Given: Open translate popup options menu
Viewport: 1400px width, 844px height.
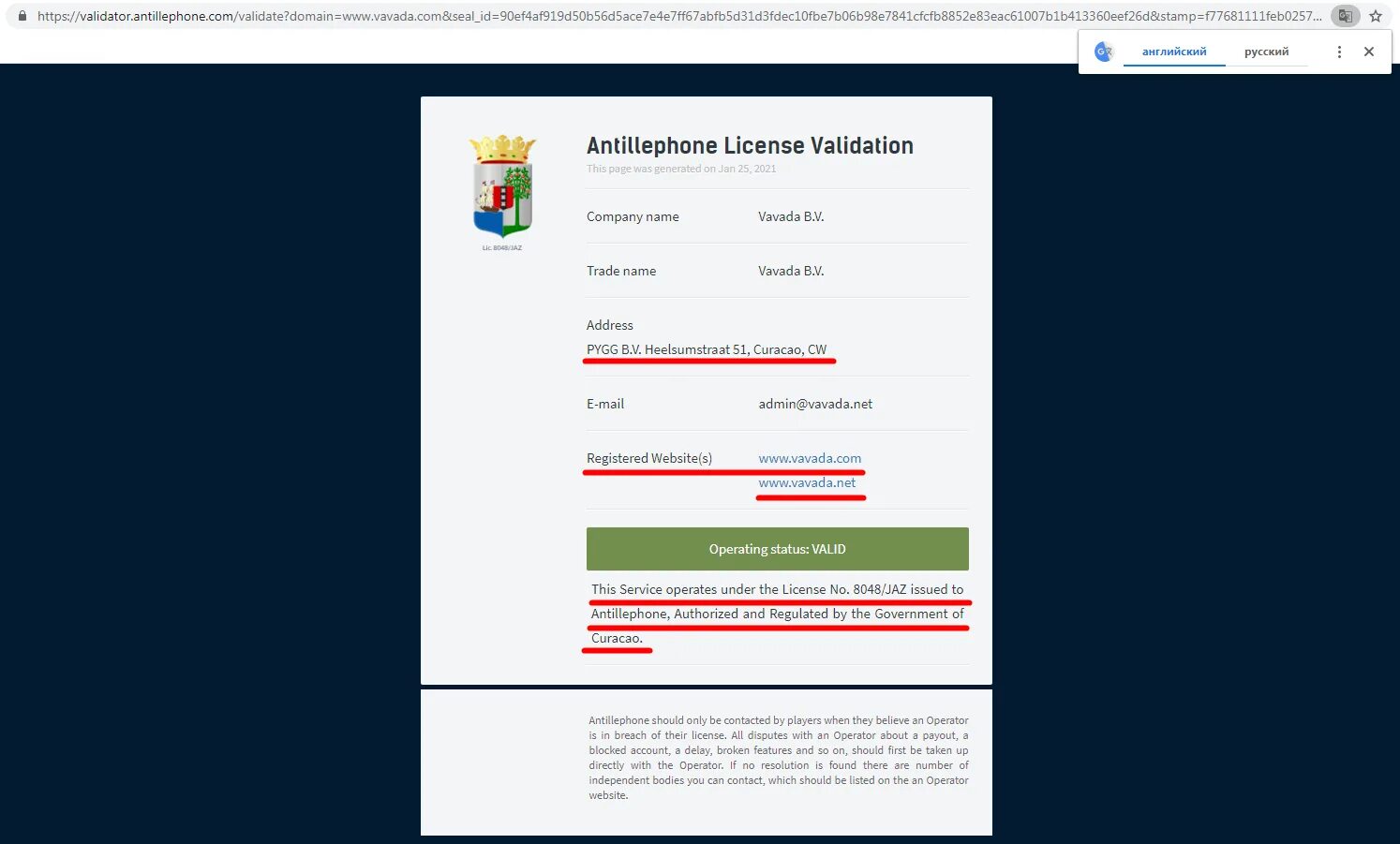Looking at the screenshot, I should tap(1339, 52).
